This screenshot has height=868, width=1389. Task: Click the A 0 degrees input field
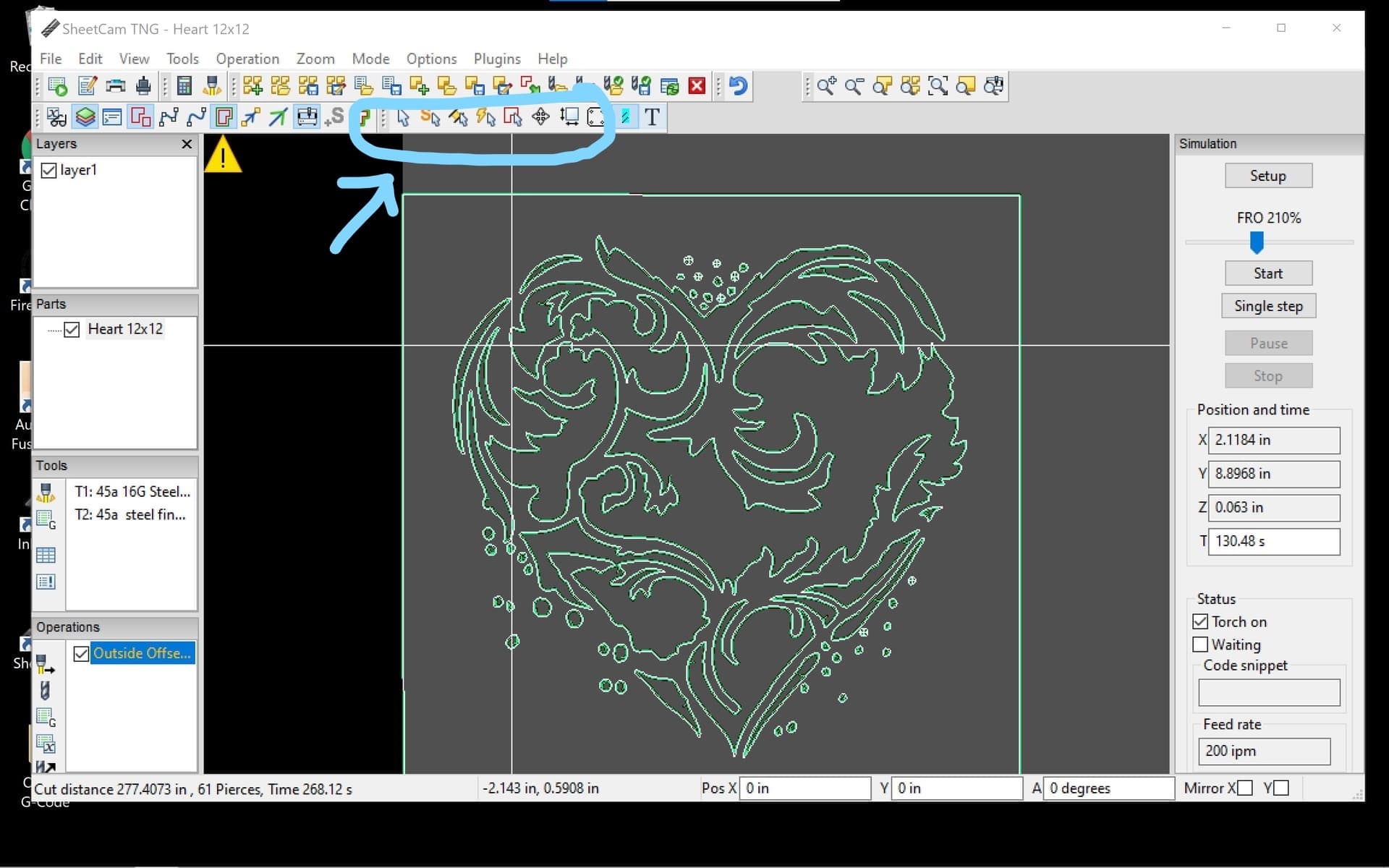coord(1108,788)
